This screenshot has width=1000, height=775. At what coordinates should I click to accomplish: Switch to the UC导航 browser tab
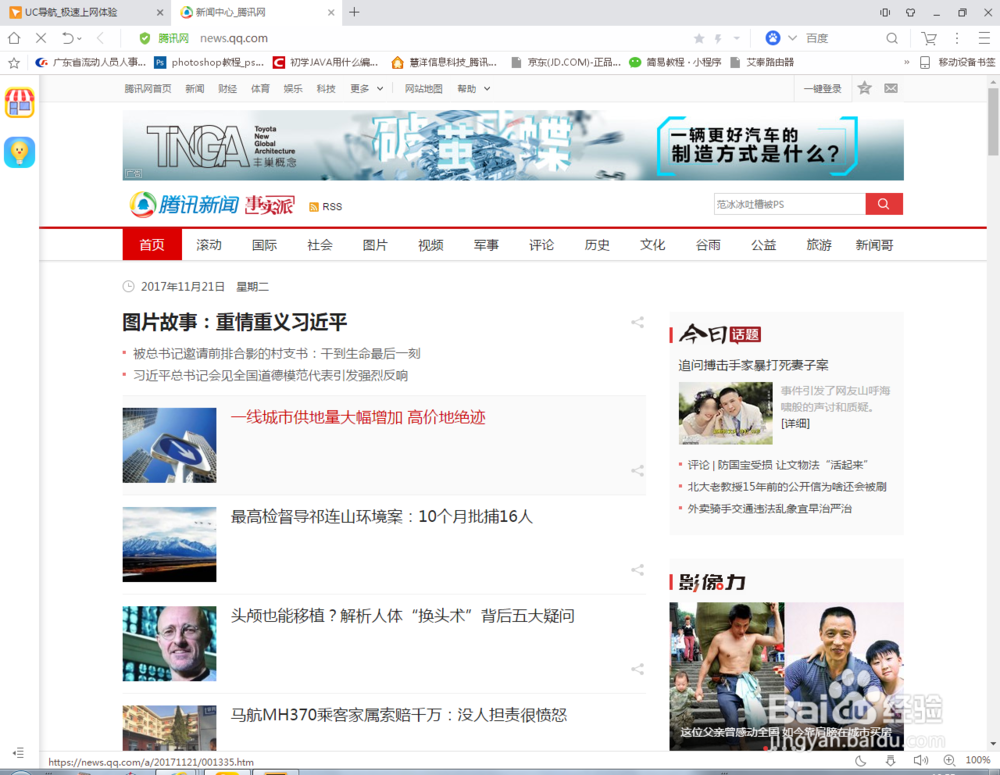coord(70,12)
